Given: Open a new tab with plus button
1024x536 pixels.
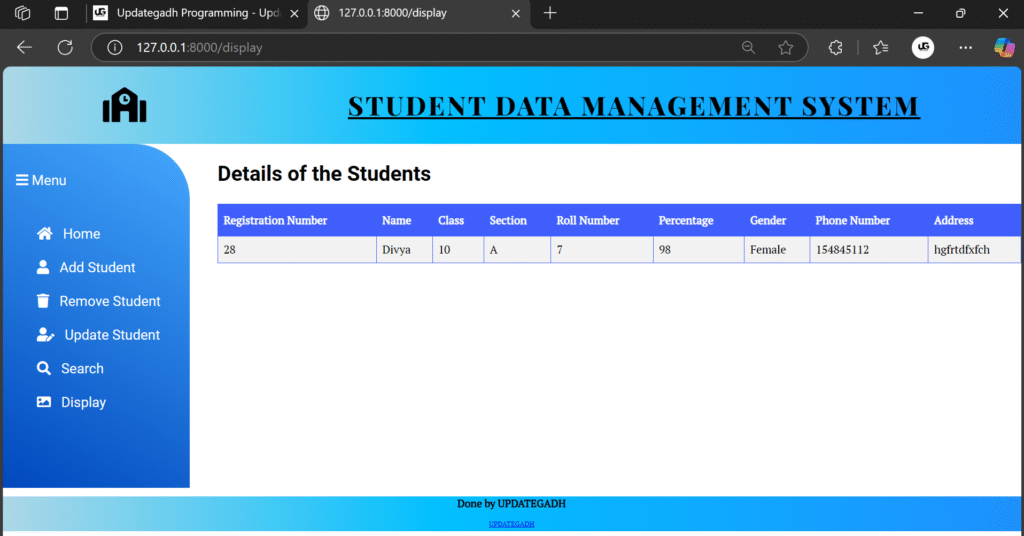Looking at the screenshot, I should 550,13.
